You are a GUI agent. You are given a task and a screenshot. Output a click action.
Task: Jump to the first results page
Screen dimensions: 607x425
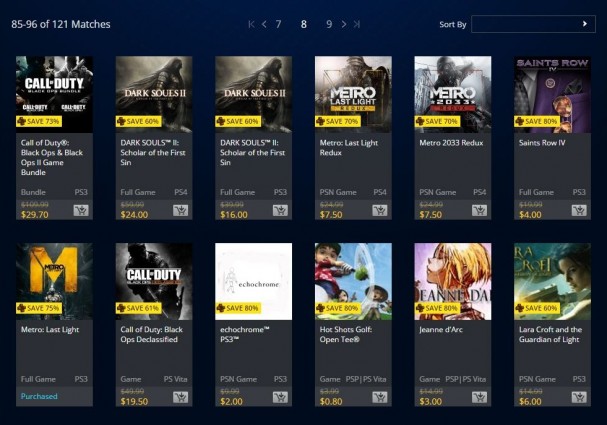coord(251,24)
